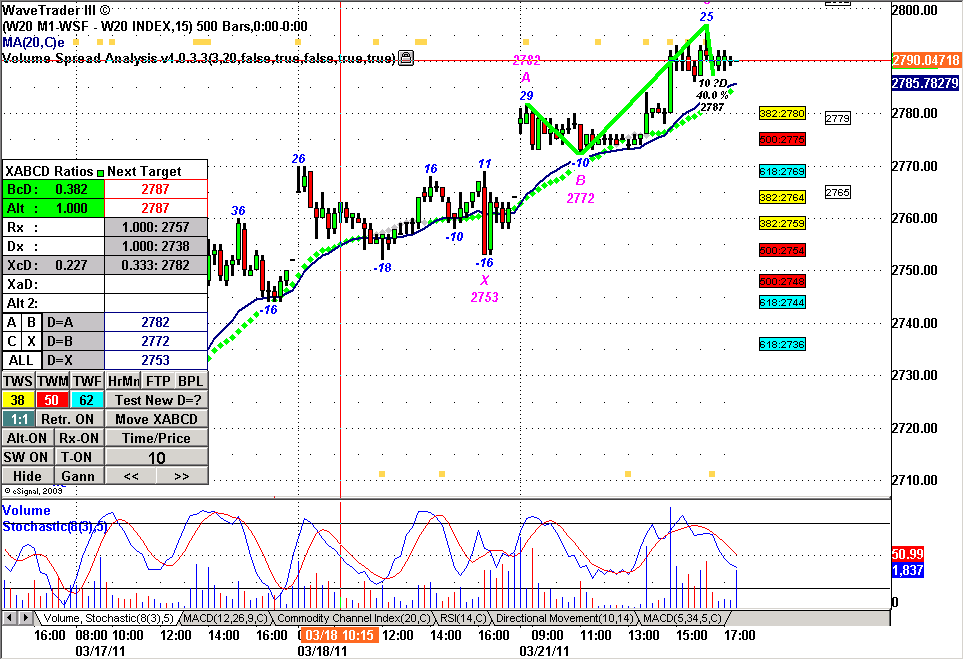Click the cyan 618:2736 Fibonacci label
964x660 pixels.
pyautogui.click(x=782, y=344)
